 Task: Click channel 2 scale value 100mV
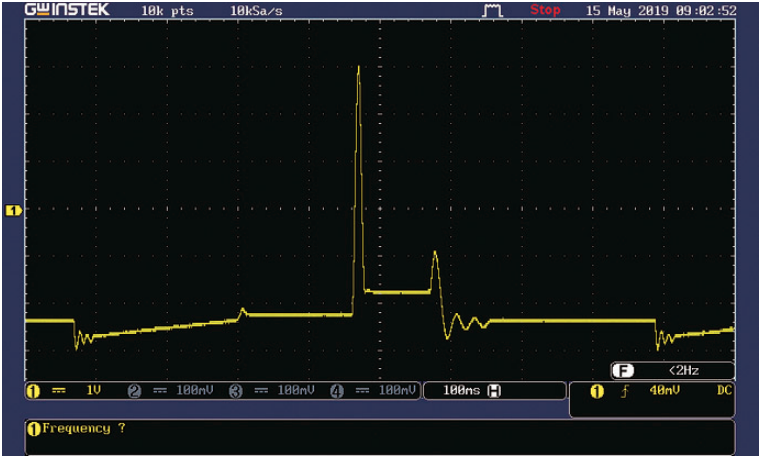point(195,390)
